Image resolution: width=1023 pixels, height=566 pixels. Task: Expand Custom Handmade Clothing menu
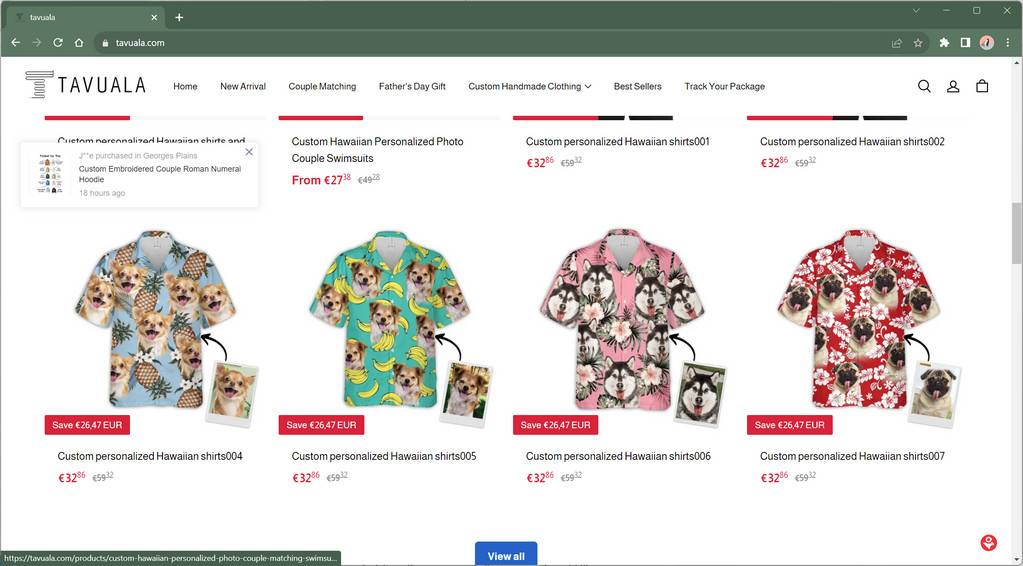click(x=529, y=86)
